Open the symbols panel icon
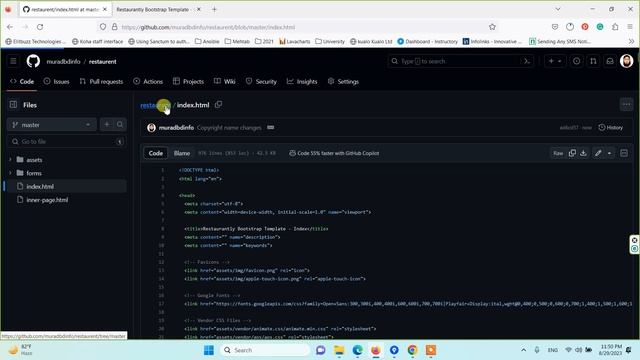640x360 pixels. click(624, 153)
